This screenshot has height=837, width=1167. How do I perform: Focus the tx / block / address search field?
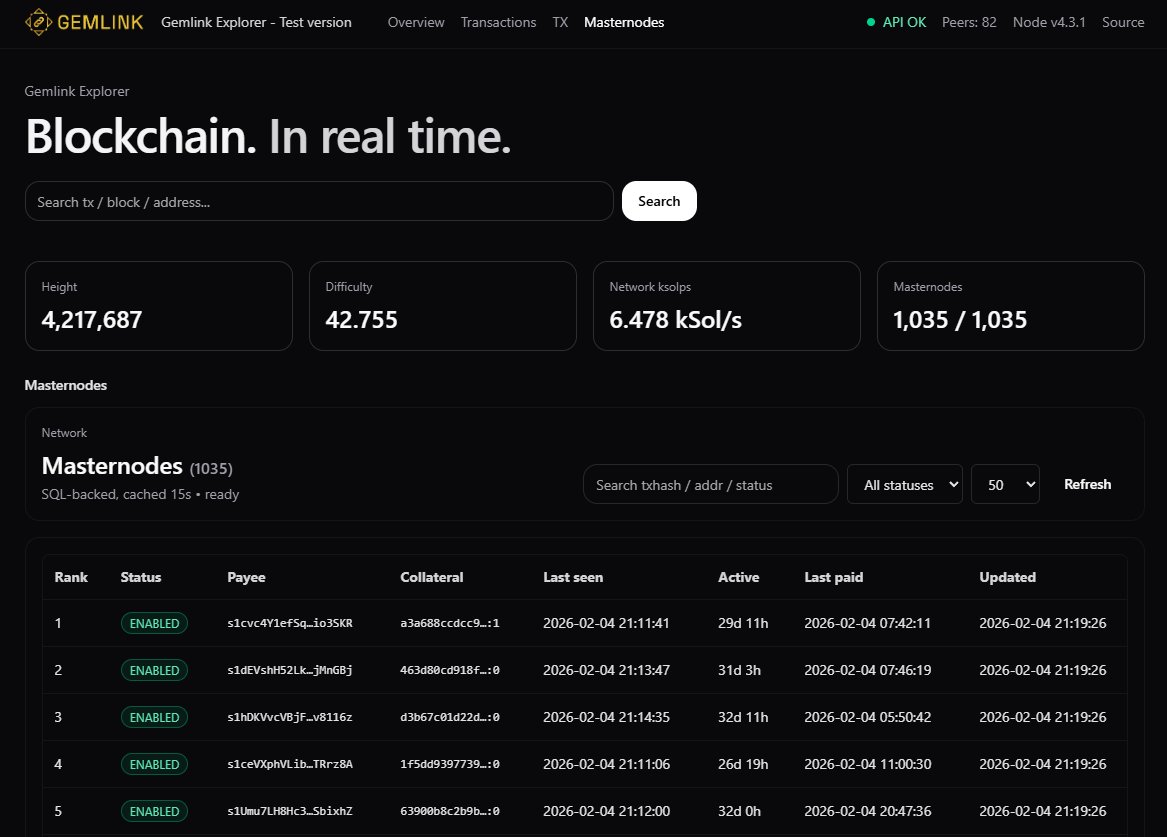pos(319,201)
